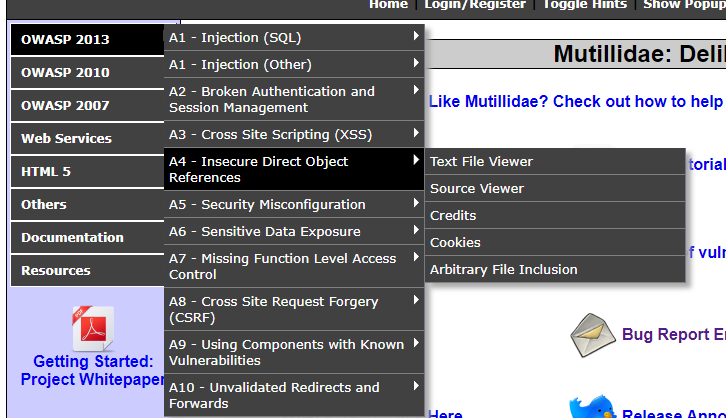Open Release Announcements link text

[674, 413]
